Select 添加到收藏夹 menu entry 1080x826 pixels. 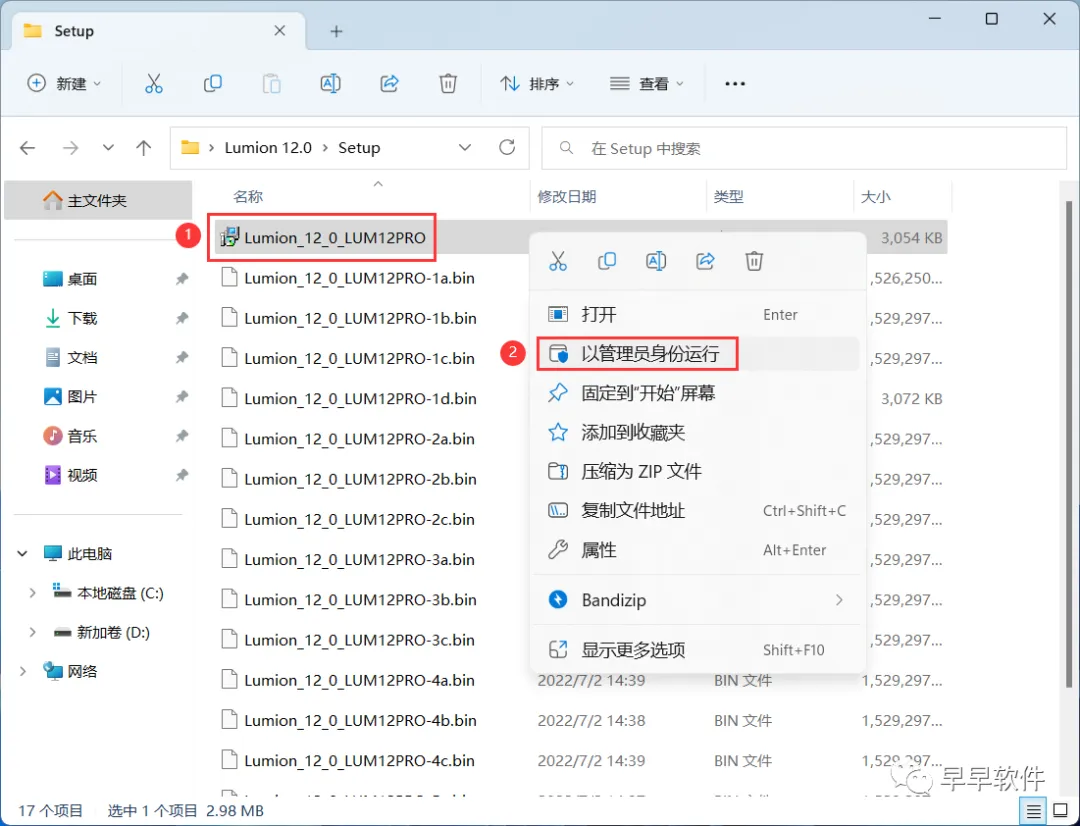pos(697,433)
